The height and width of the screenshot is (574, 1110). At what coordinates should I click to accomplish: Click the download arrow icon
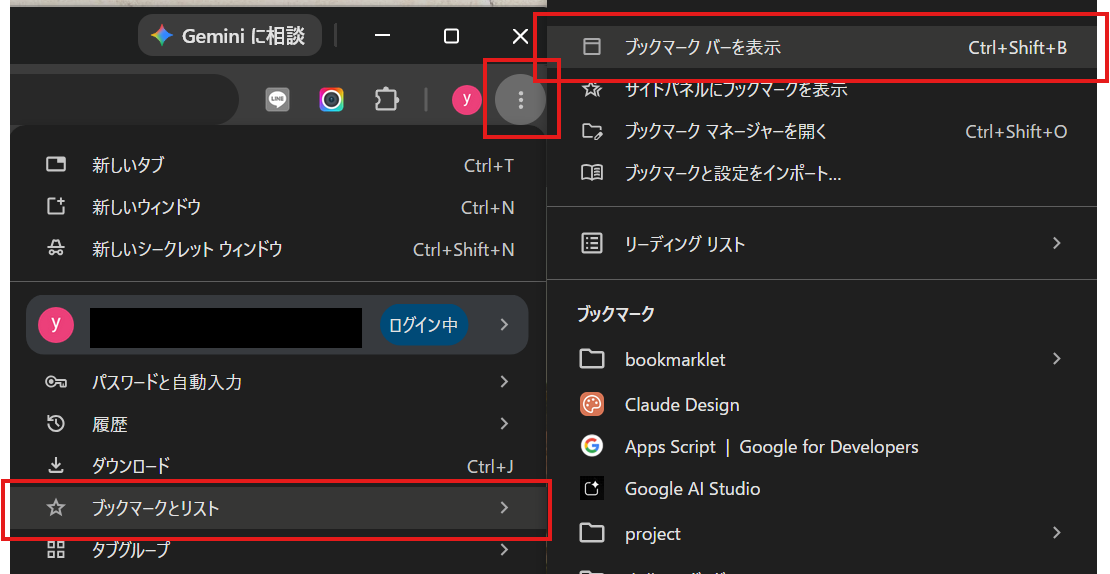point(55,466)
